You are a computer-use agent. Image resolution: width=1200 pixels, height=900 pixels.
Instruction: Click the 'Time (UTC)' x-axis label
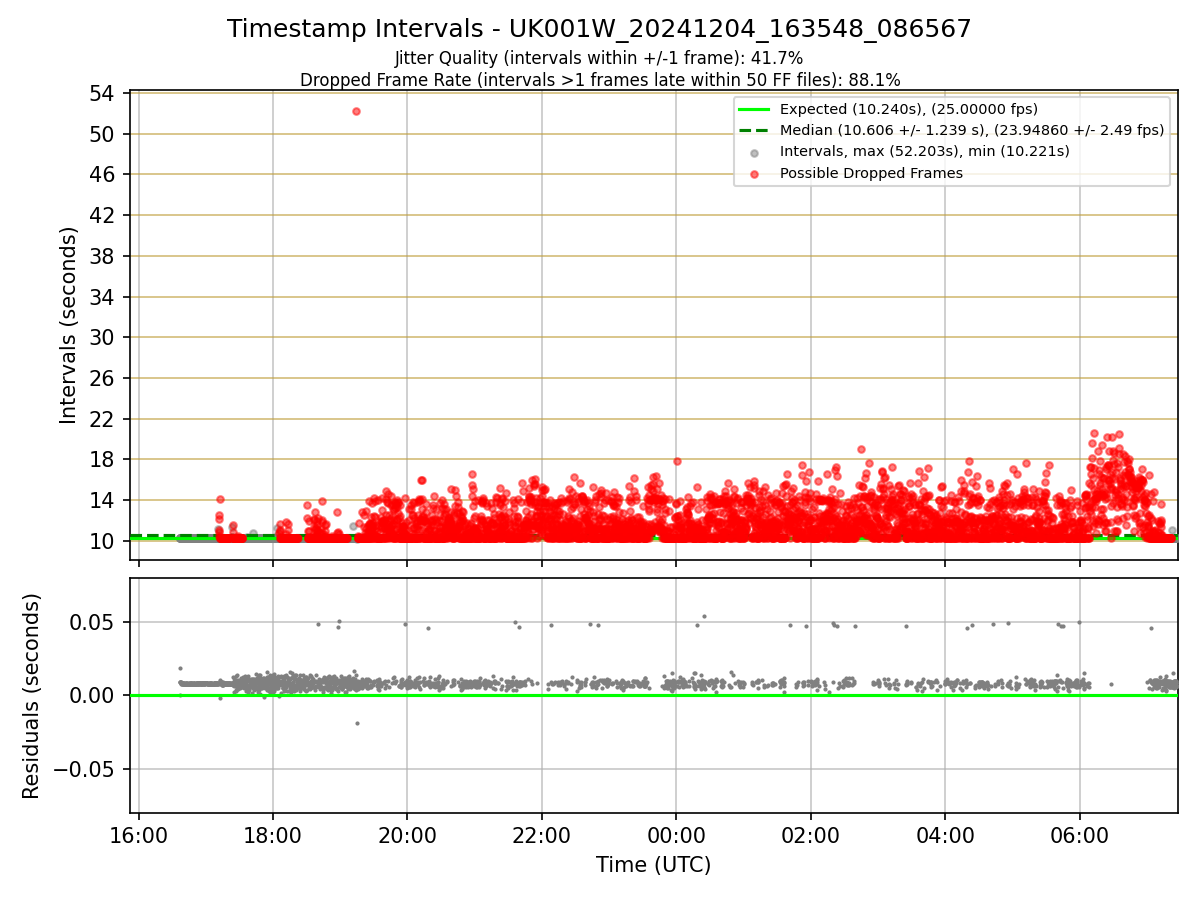(653, 865)
